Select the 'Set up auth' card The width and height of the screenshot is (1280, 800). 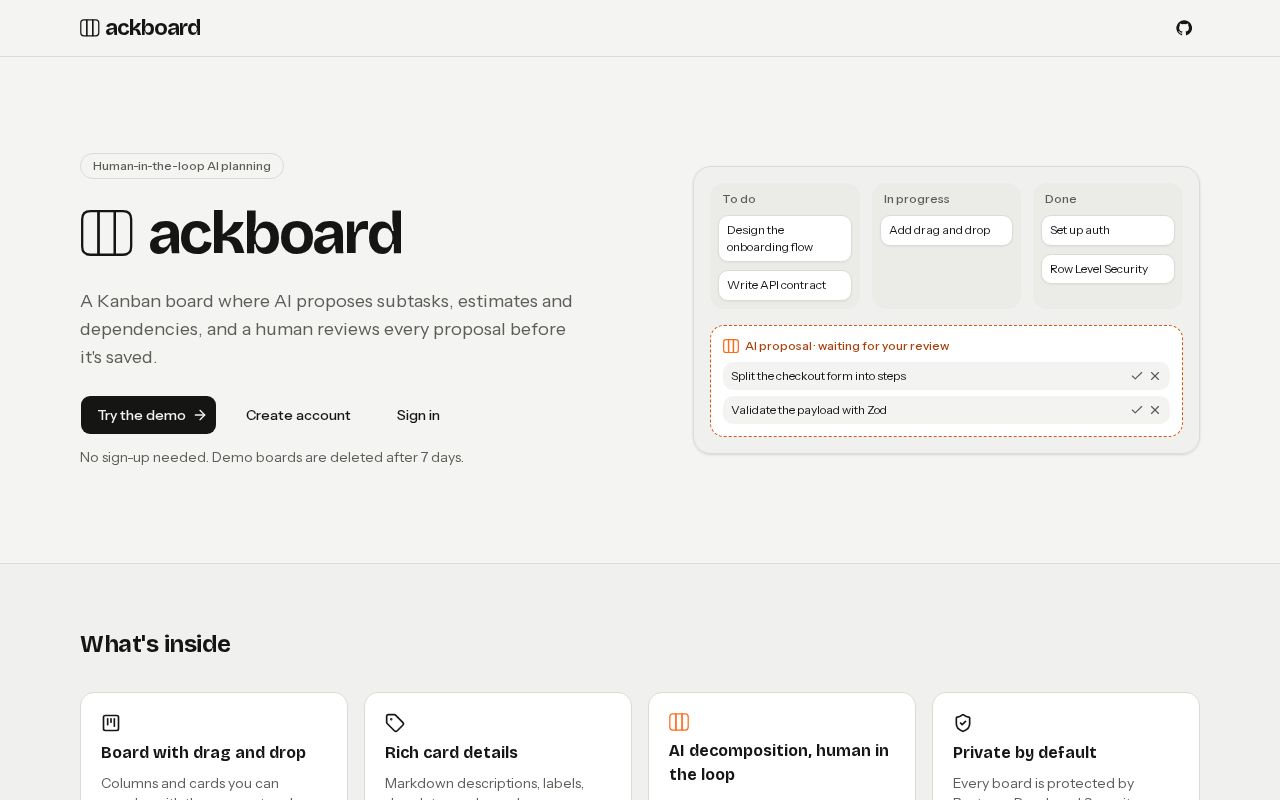[1108, 230]
